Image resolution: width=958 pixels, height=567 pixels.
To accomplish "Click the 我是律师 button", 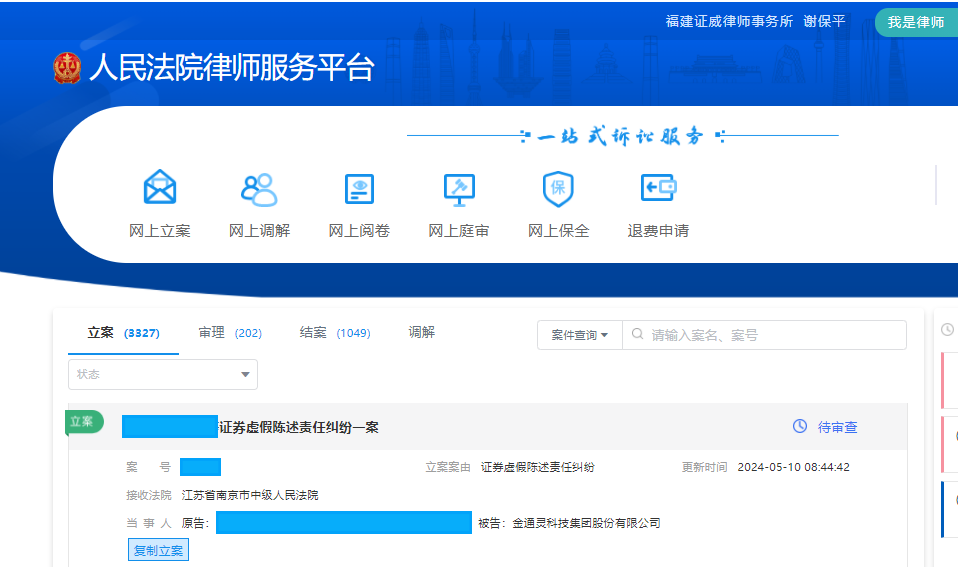I will click(916, 23).
